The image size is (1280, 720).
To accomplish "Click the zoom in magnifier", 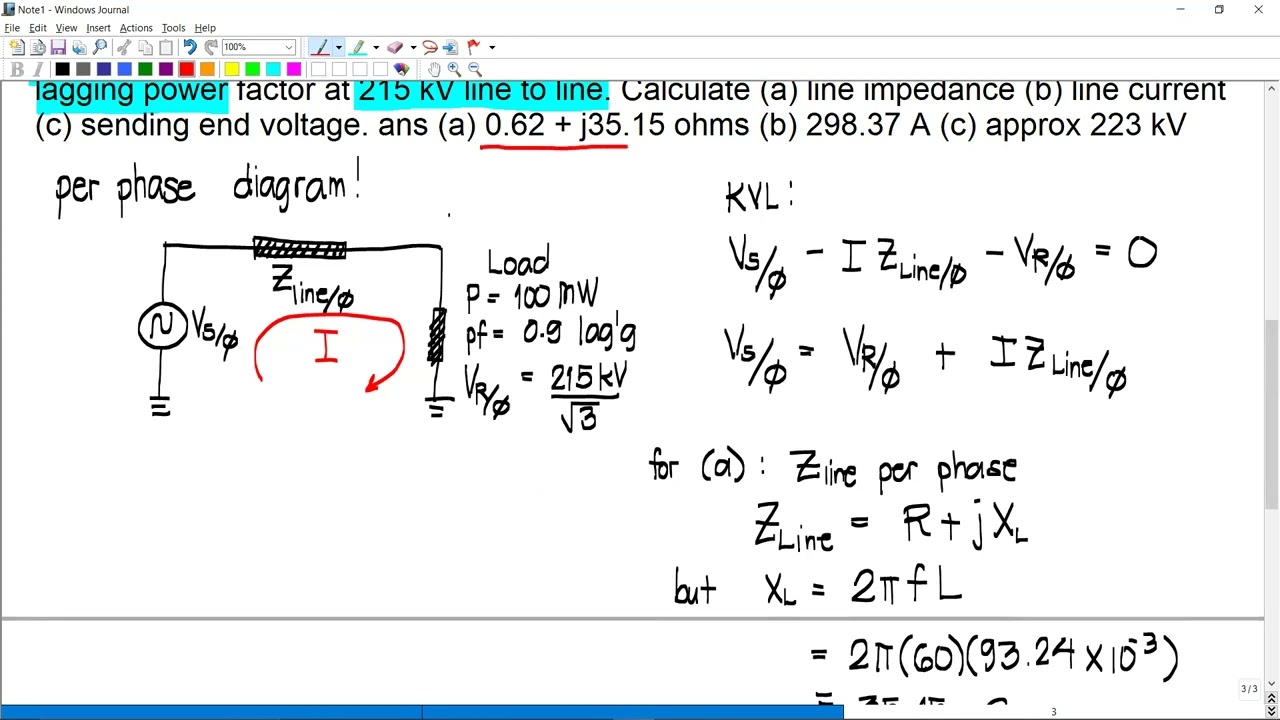I will click(x=454, y=69).
